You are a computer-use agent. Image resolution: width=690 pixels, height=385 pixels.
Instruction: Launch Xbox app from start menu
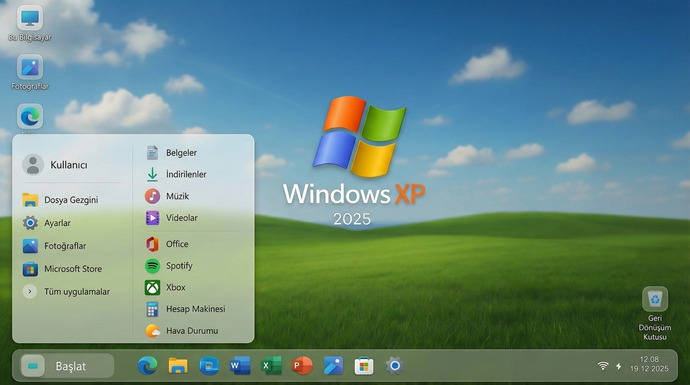pyautogui.click(x=165, y=287)
